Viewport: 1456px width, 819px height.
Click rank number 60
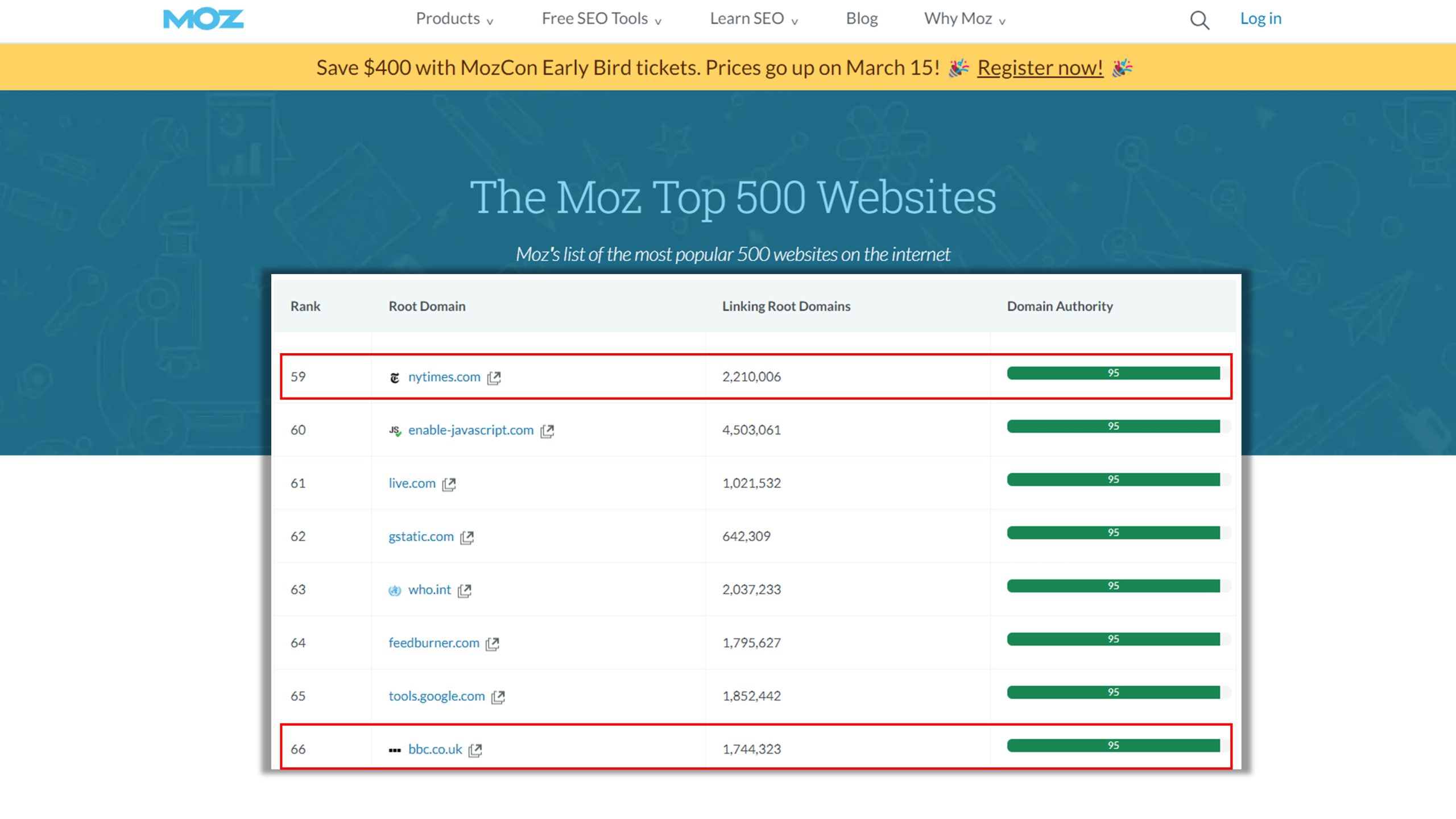coord(298,430)
